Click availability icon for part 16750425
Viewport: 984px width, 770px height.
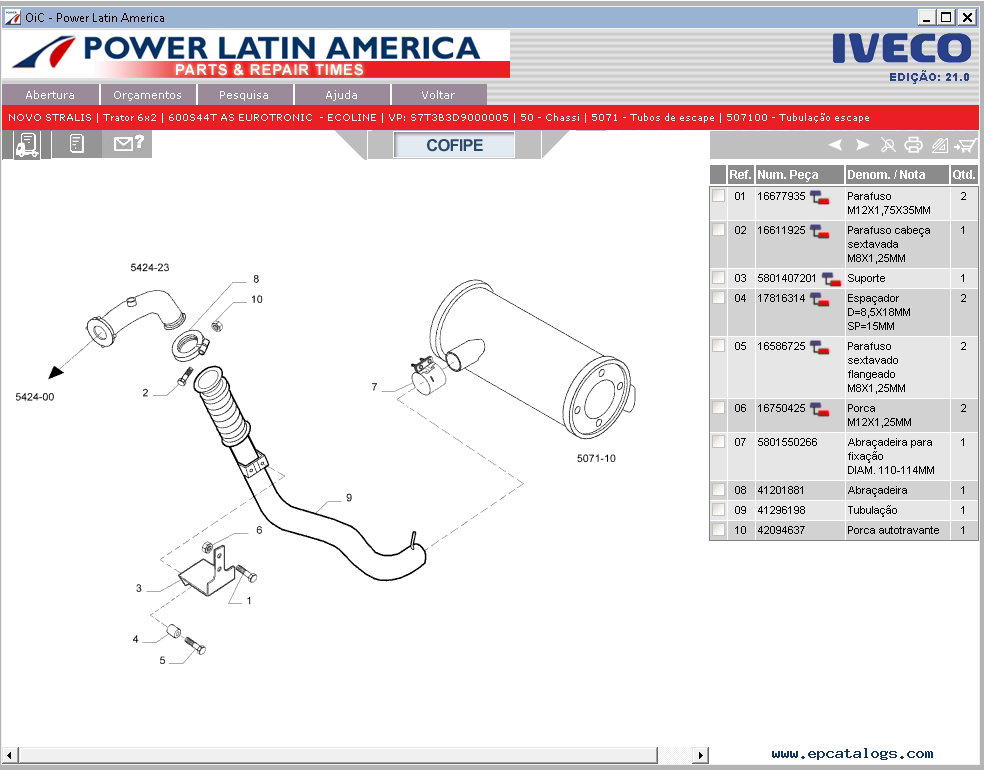pyautogui.click(x=819, y=409)
